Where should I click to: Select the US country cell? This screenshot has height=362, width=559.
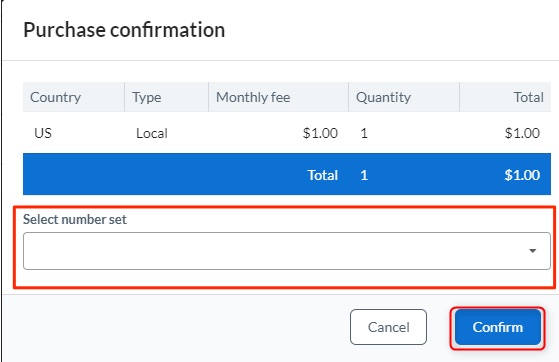(43, 133)
